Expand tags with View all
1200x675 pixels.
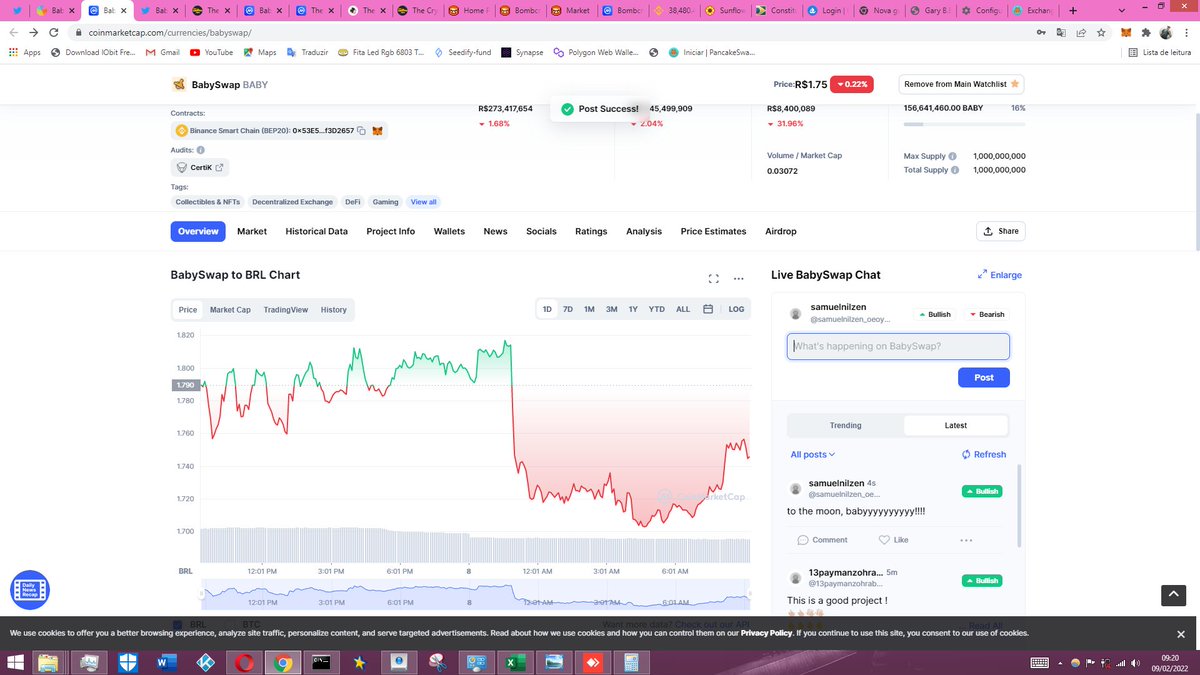[424, 202]
